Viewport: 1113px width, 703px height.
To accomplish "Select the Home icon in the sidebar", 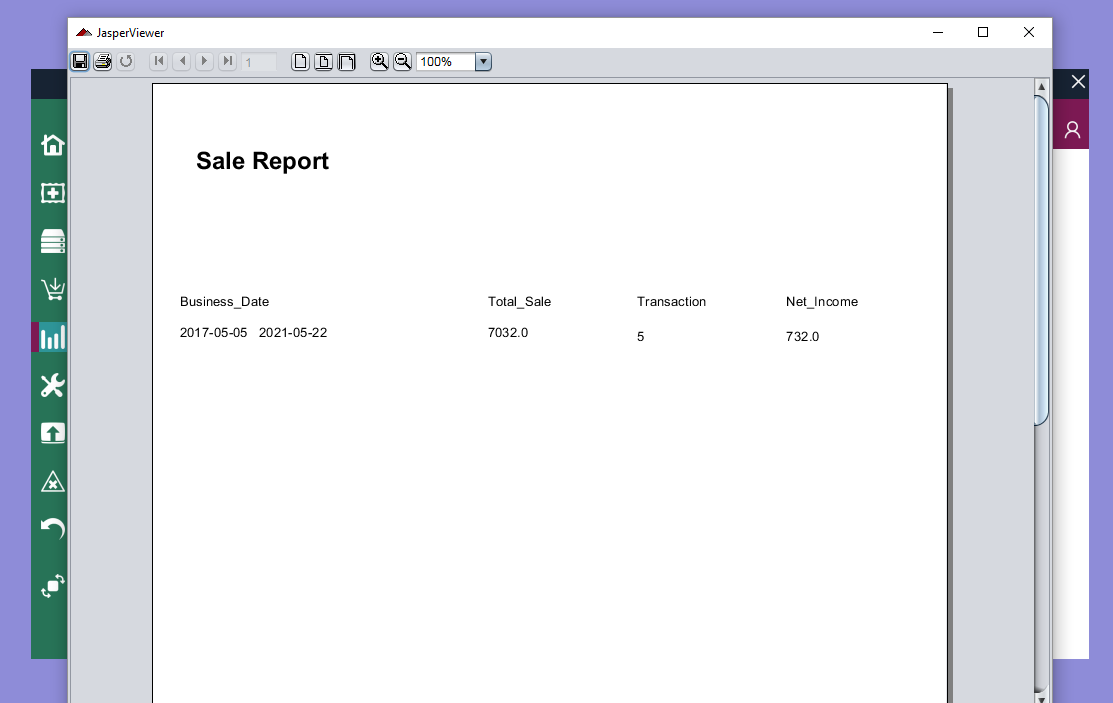I will 50,144.
